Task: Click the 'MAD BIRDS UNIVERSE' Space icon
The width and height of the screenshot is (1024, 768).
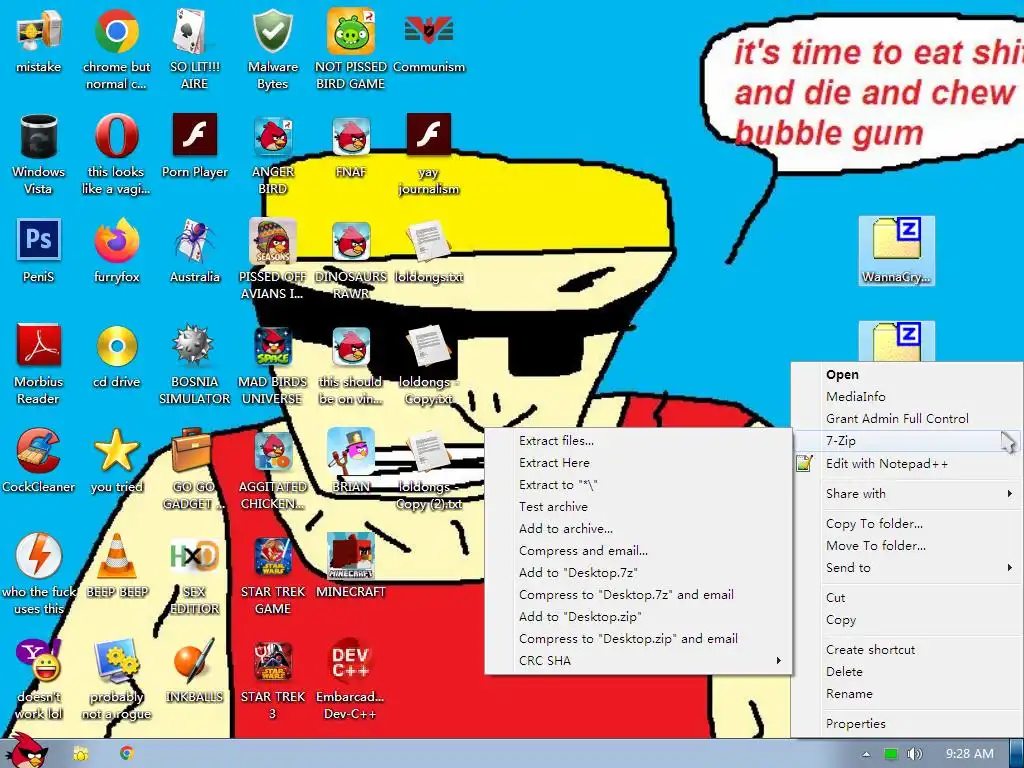Action: tap(272, 346)
